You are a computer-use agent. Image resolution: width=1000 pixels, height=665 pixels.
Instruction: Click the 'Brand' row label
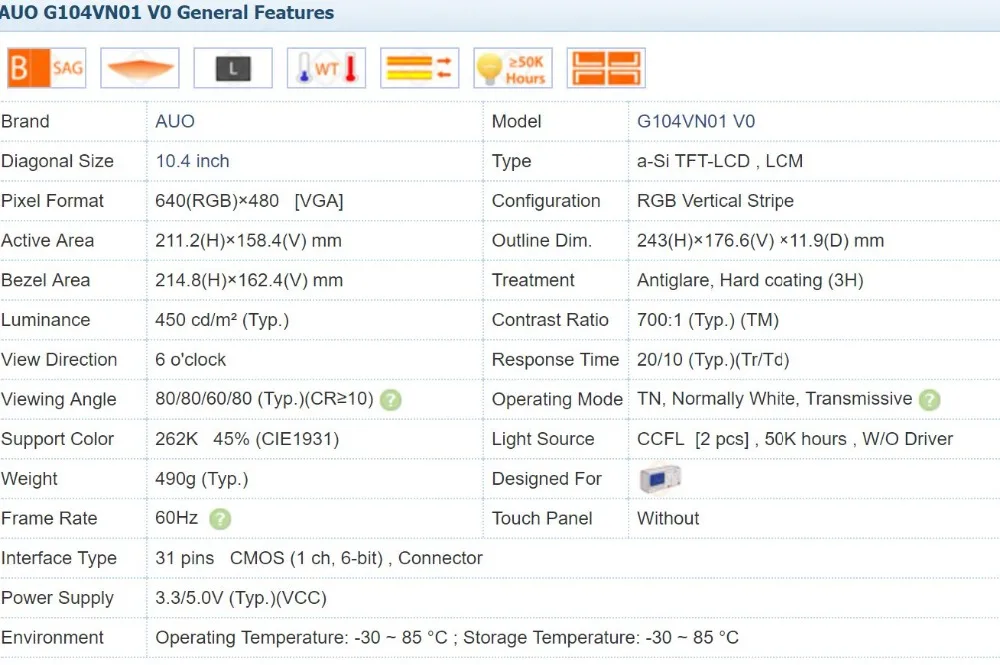click(25, 121)
